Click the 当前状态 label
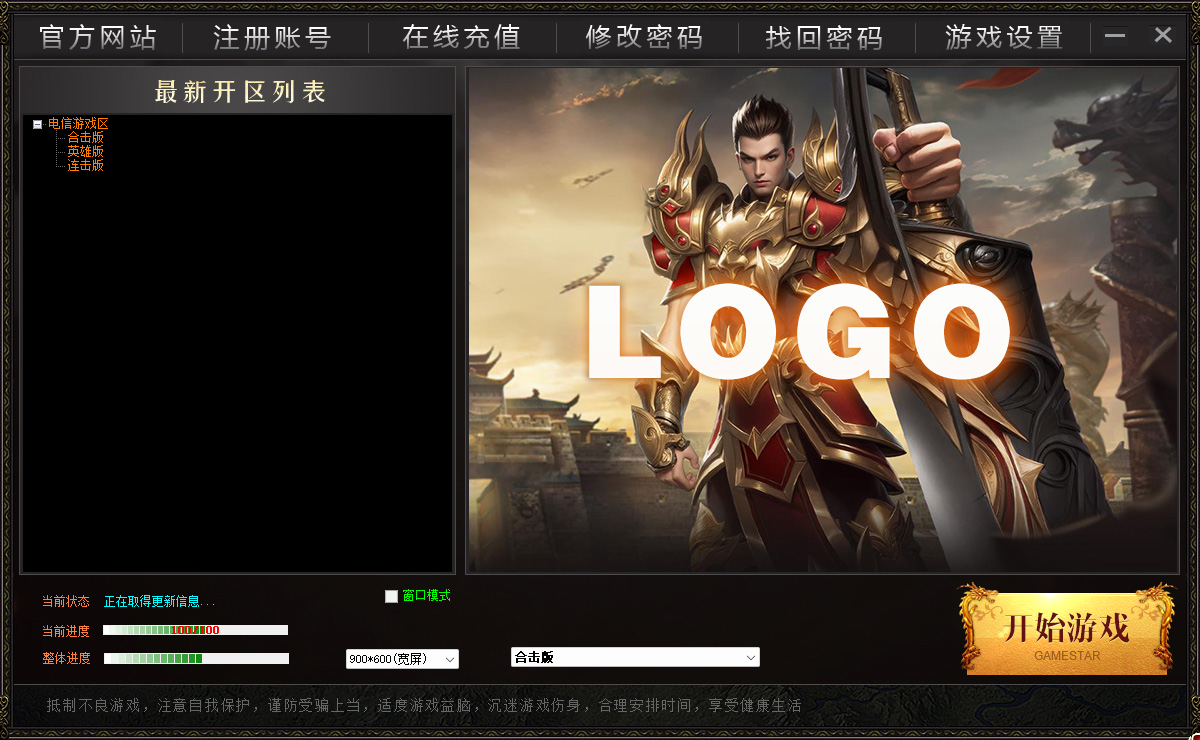 (x=66, y=602)
